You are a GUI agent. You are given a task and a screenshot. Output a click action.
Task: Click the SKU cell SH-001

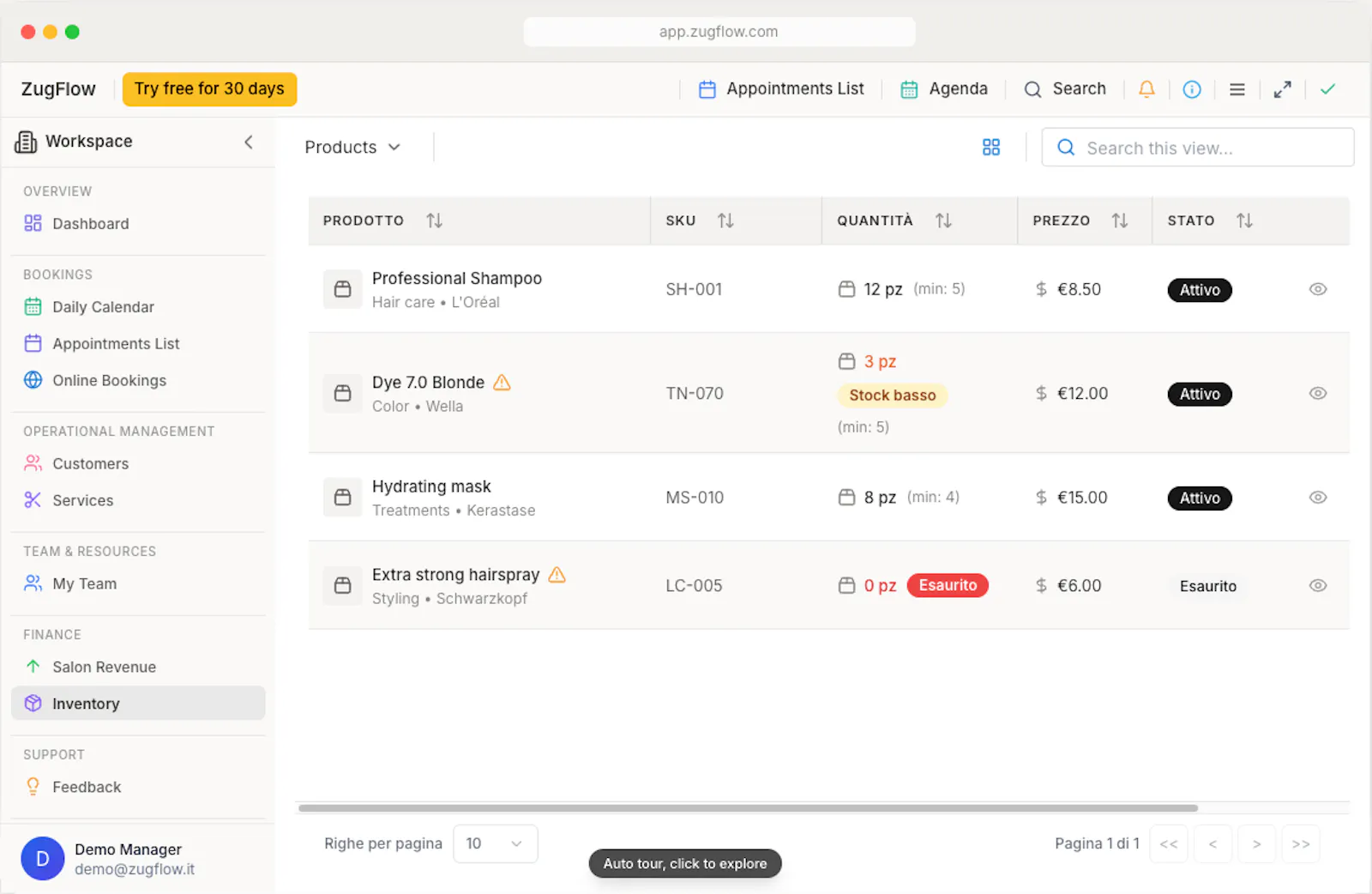(x=695, y=290)
